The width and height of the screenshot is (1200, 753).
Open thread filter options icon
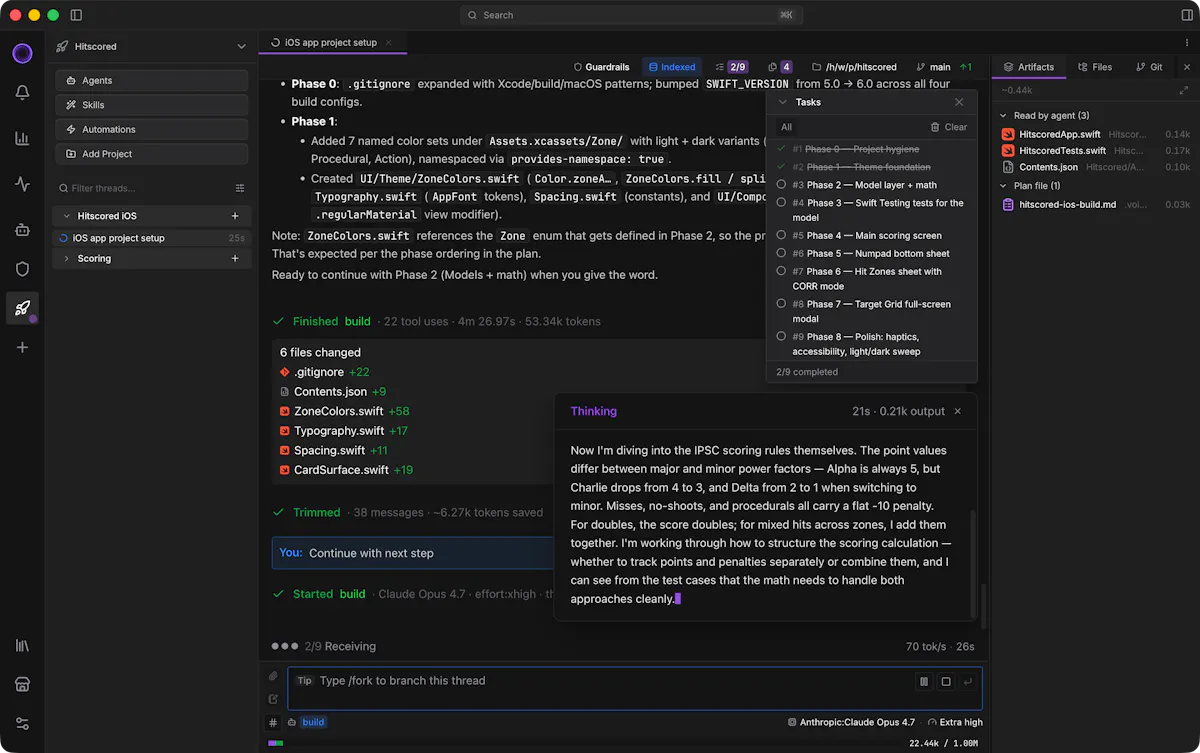[240, 188]
